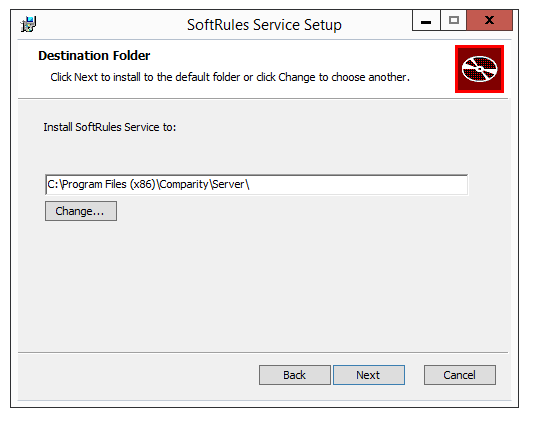Click 'Program Files (x86)' in the path text

[x=109, y=184]
